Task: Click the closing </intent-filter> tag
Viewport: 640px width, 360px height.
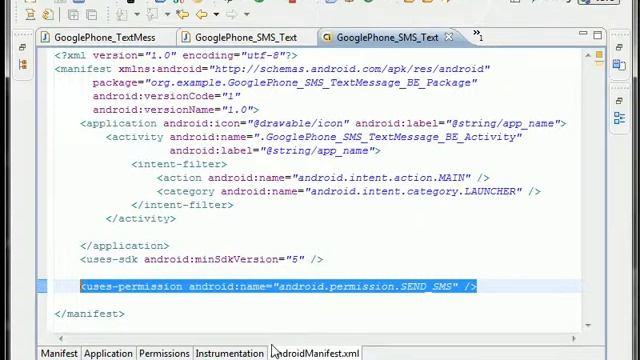Action: (x=182, y=205)
